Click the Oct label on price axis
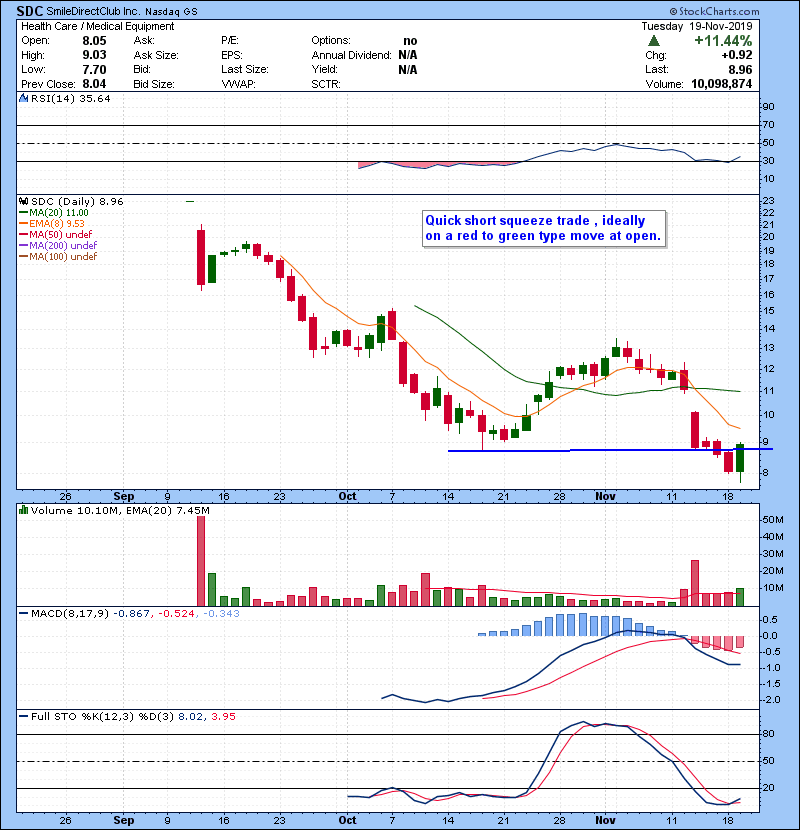 pyautogui.click(x=347, y=496)
